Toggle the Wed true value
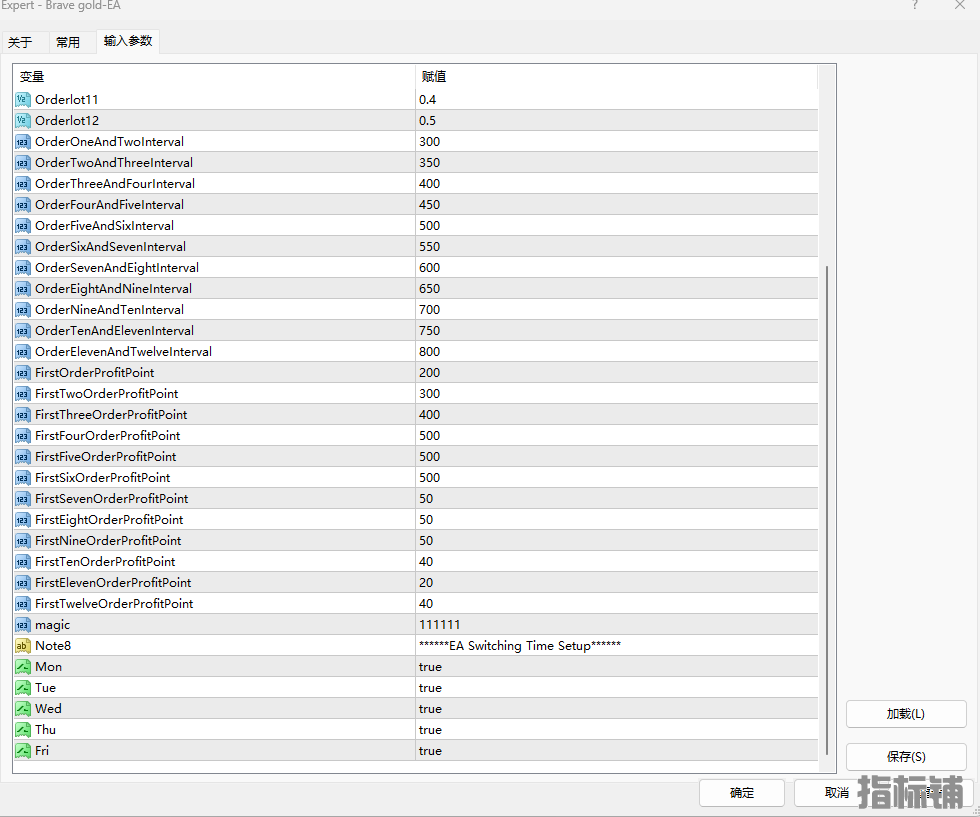This screenshot has height=817, width=980. coord(430,709)
